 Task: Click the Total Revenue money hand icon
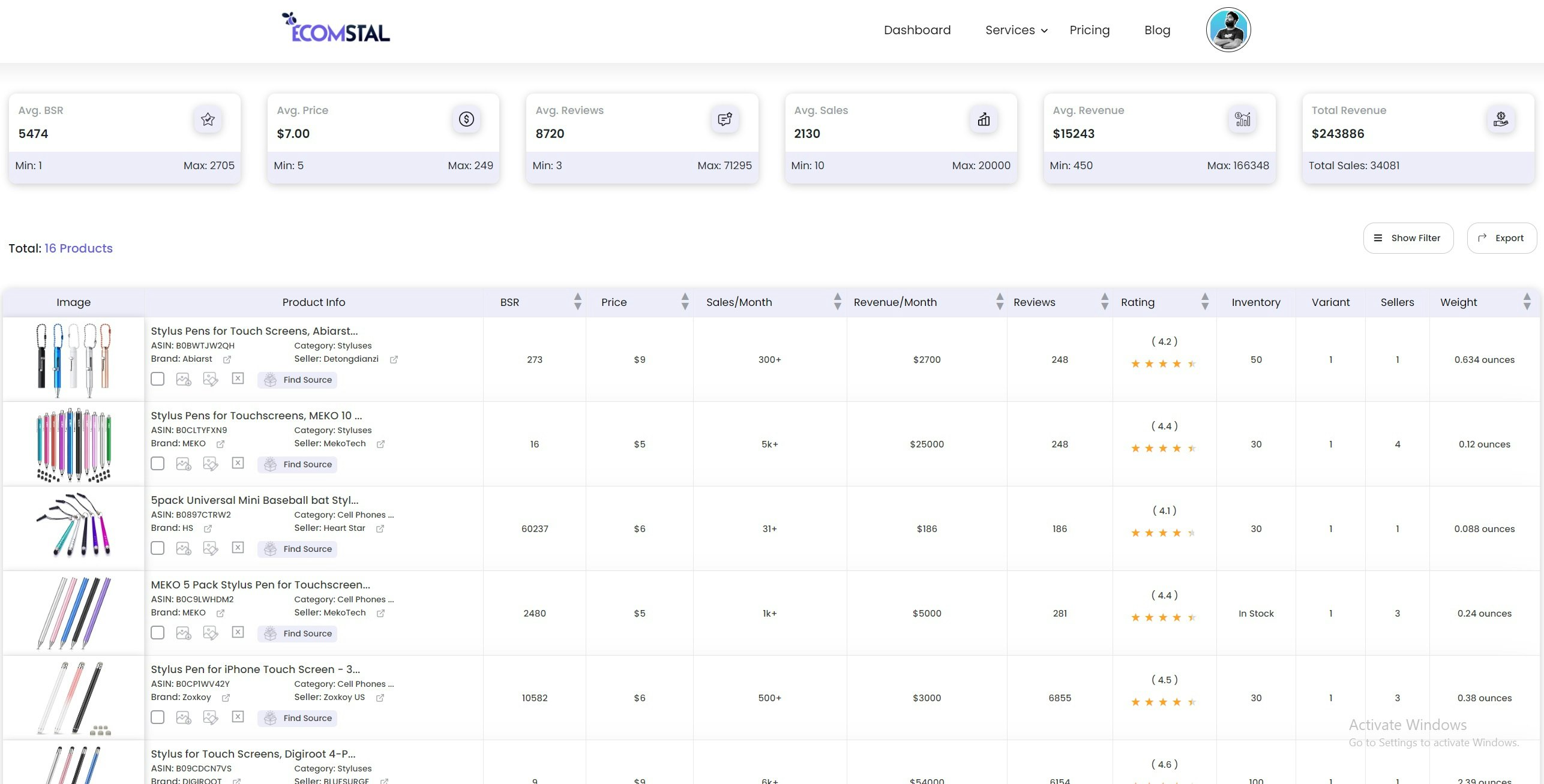[x=1501, y=119]
